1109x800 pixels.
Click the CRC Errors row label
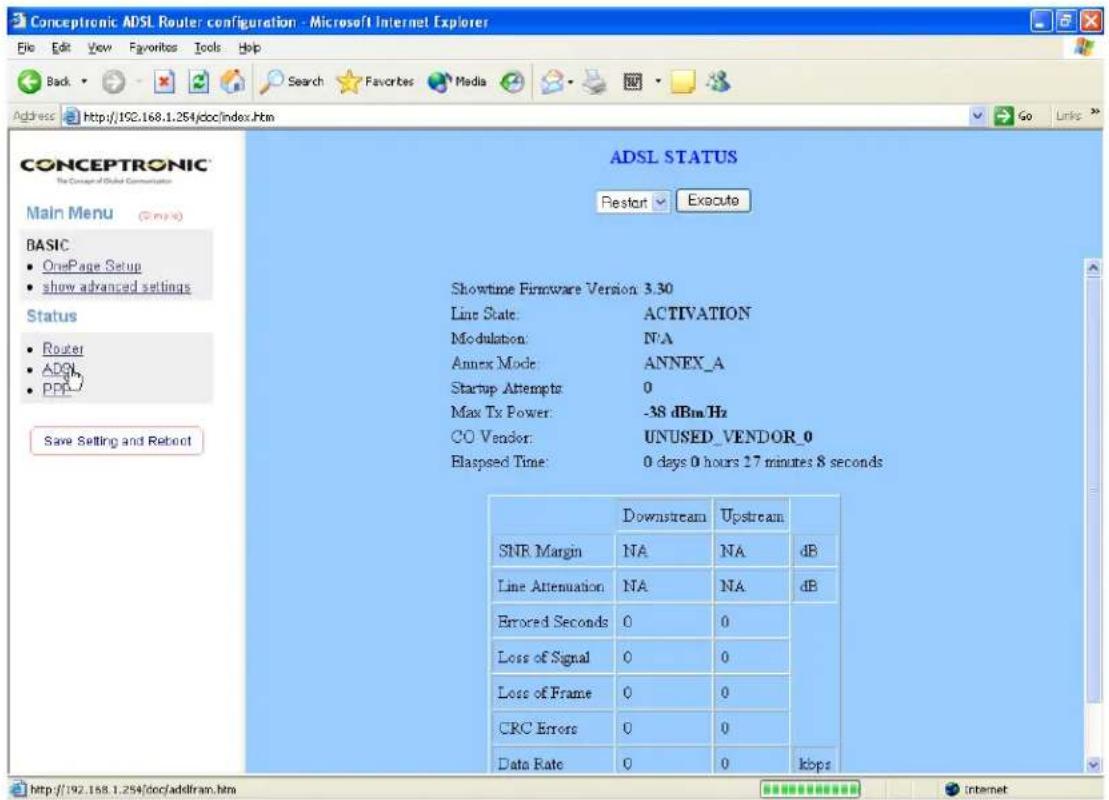(x=538, y=728)
